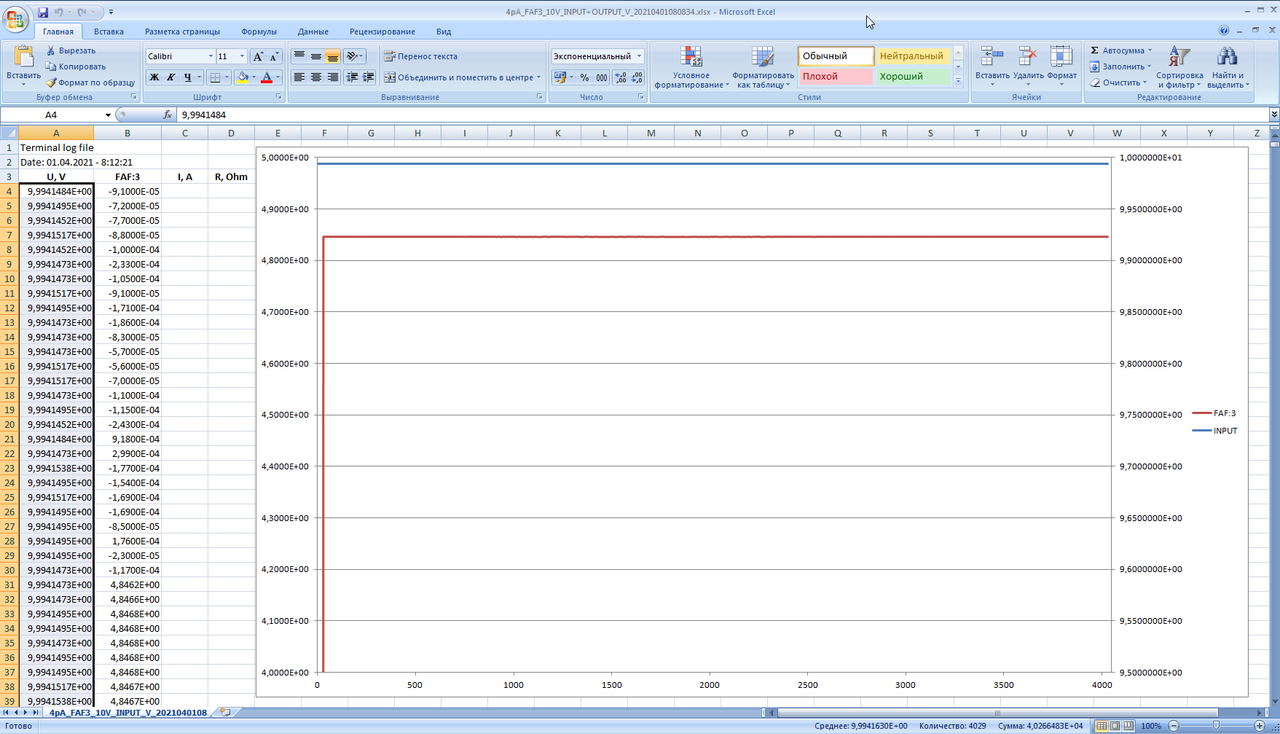Decrease decimal places
This screenshot has width=1280, height=734.
pos(638,77)
